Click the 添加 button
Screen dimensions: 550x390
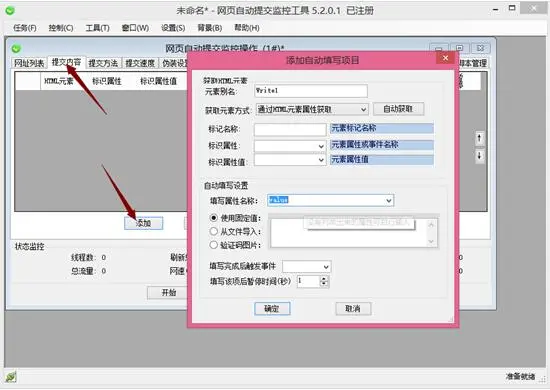pyautogui.click(x=143, y=223)
